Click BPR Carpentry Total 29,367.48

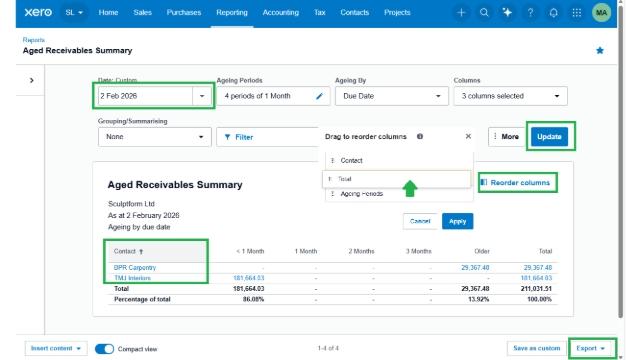click(538, 268)
